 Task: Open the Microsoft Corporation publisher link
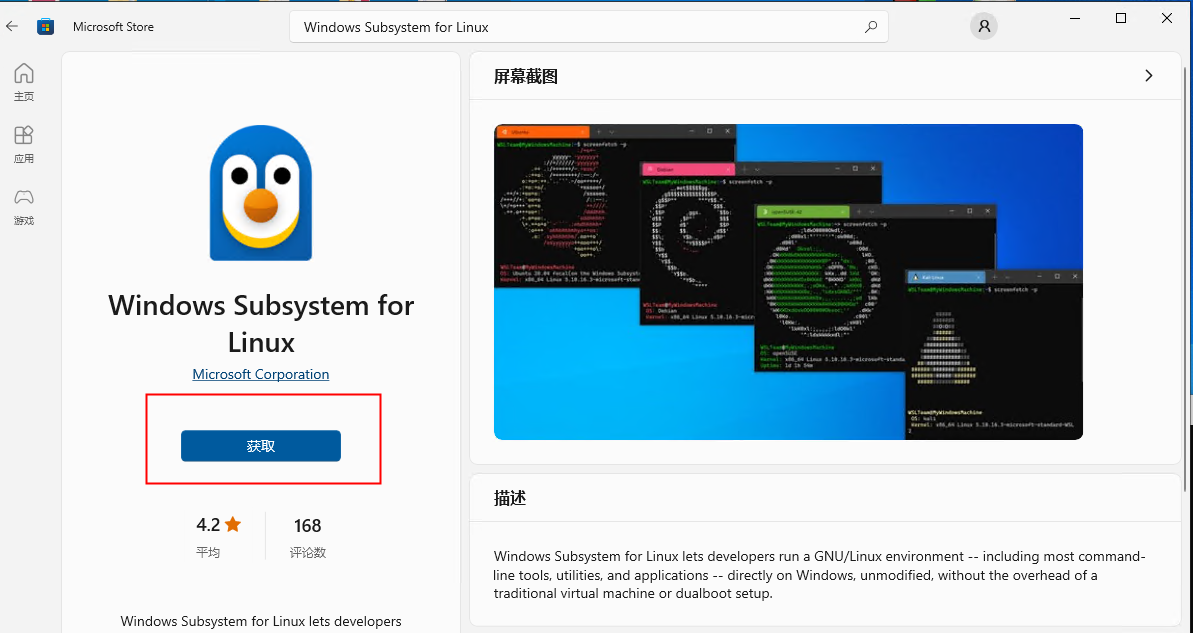point(261,374)
